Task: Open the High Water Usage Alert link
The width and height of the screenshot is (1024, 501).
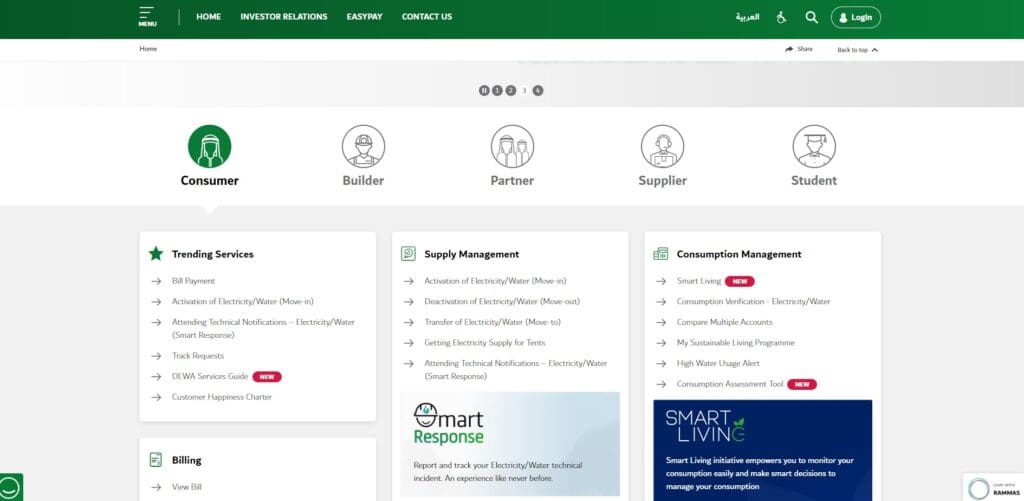Action: click(x=718, y=363)
